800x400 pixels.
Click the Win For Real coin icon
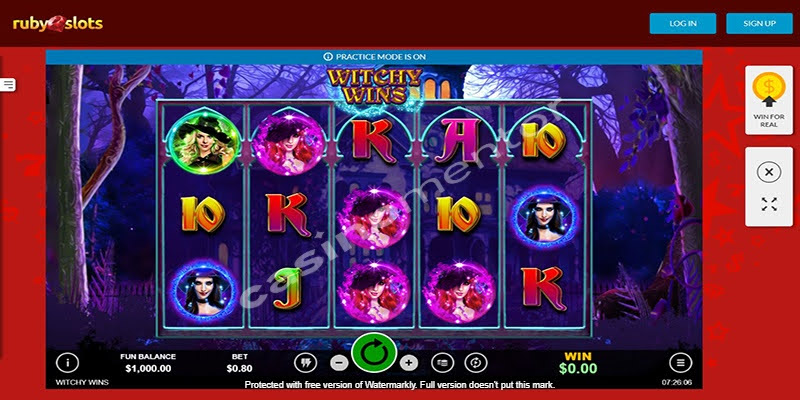769,90
